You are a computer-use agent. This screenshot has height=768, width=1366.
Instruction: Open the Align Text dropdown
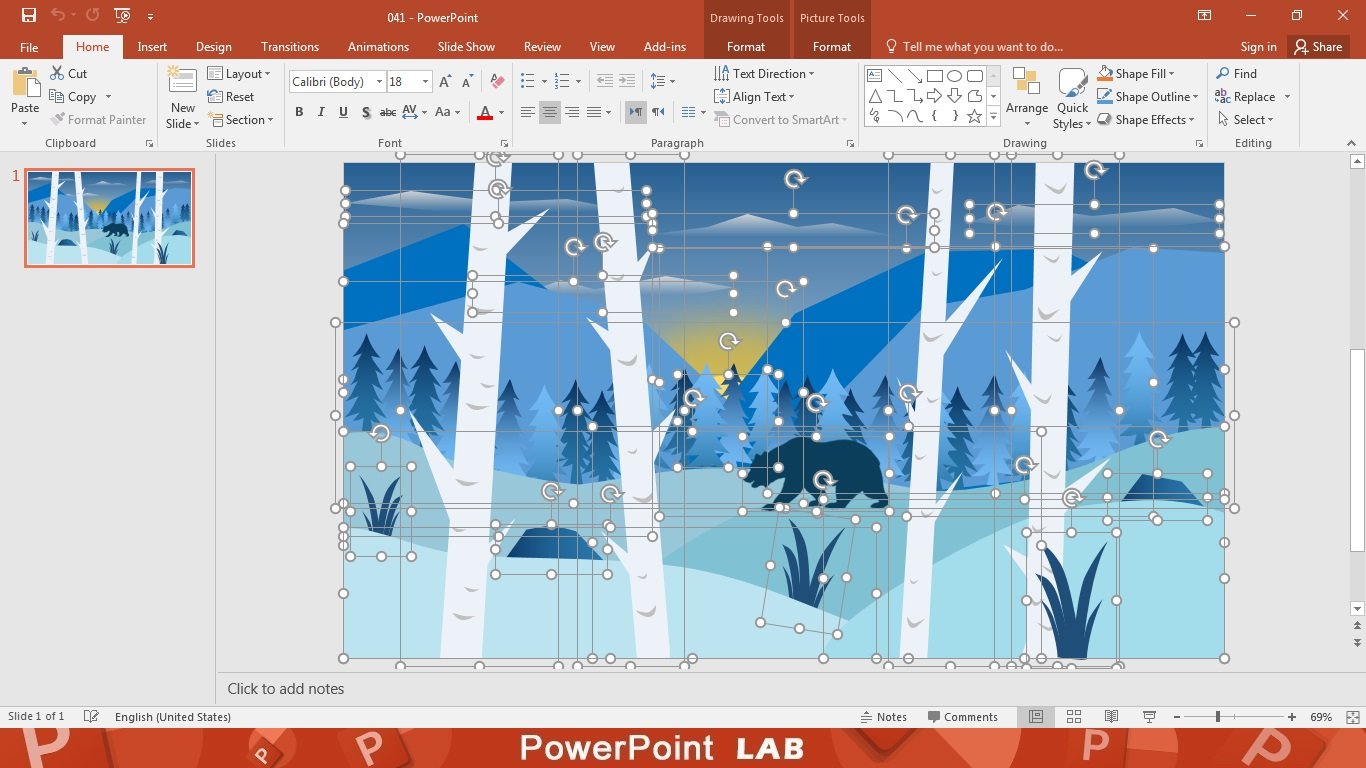(x=755, y=97)
